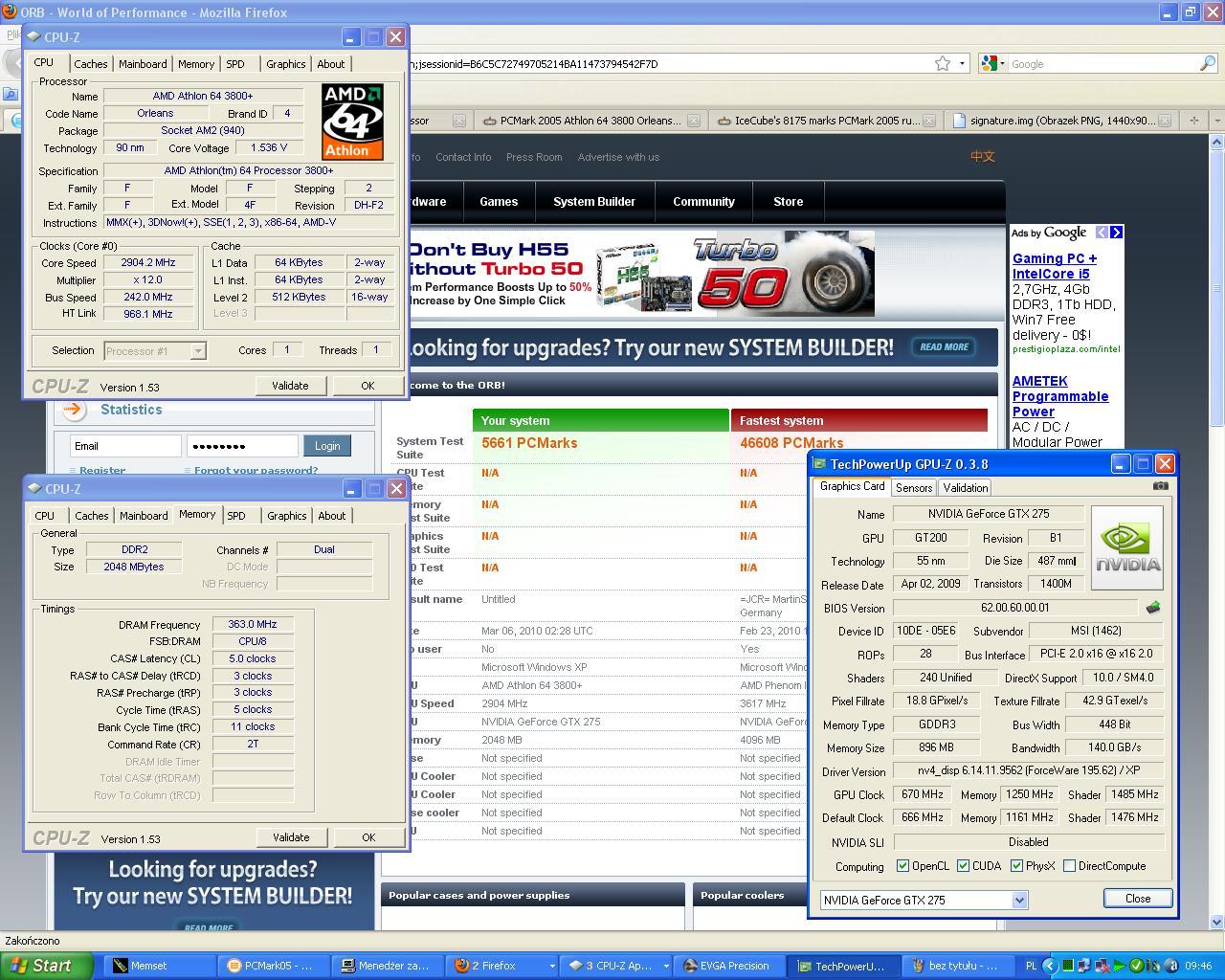This screenshot has width=1225, height=980.
Task: Click the CPU-Z title bar icon of the top window
Action: [x=33, y=36]
